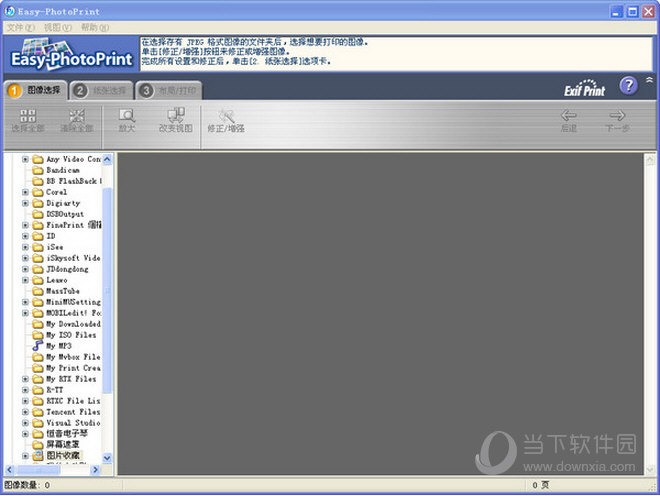Click folder tree scroll right arrow
This screenshot has width=660, height=496.
[x=96, y=469]
